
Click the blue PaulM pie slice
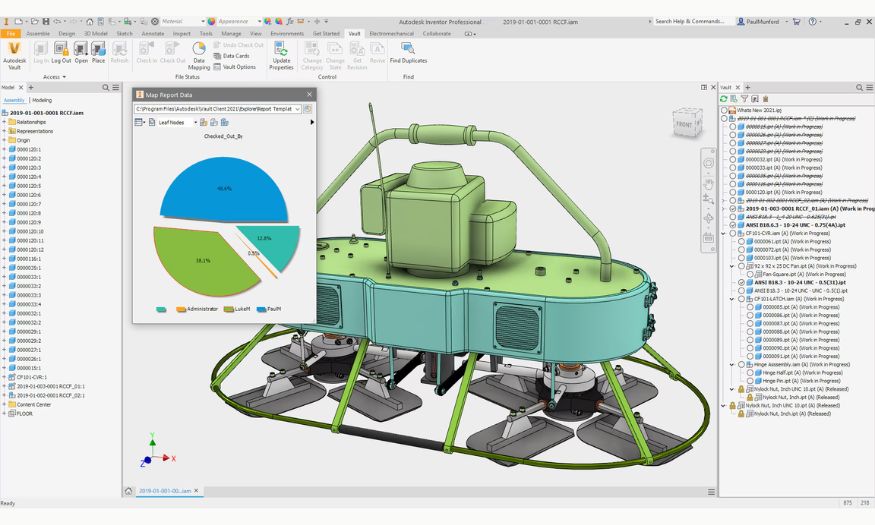[x=223, y=189]
